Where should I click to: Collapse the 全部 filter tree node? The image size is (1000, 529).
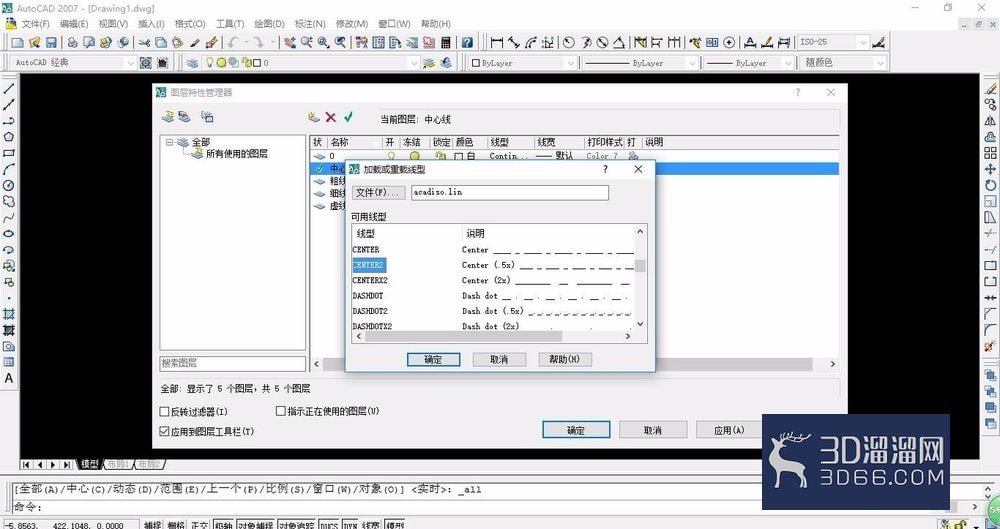click(170, 143)
